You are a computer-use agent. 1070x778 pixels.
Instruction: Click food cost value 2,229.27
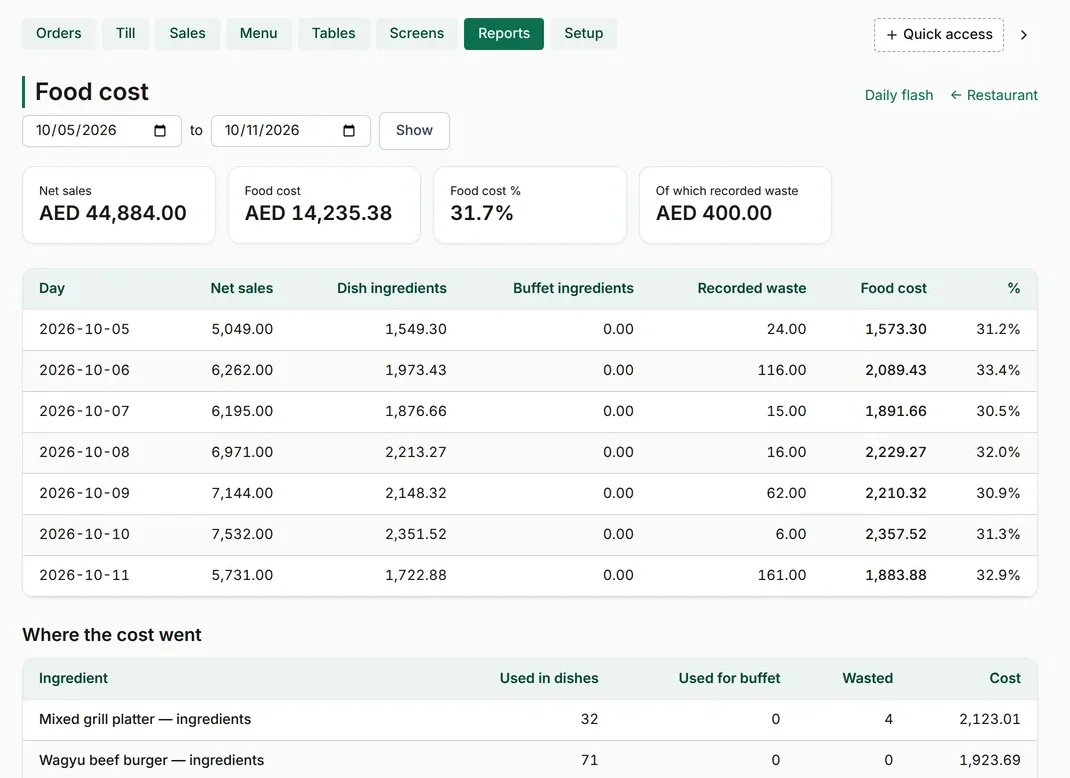(896, 452)
